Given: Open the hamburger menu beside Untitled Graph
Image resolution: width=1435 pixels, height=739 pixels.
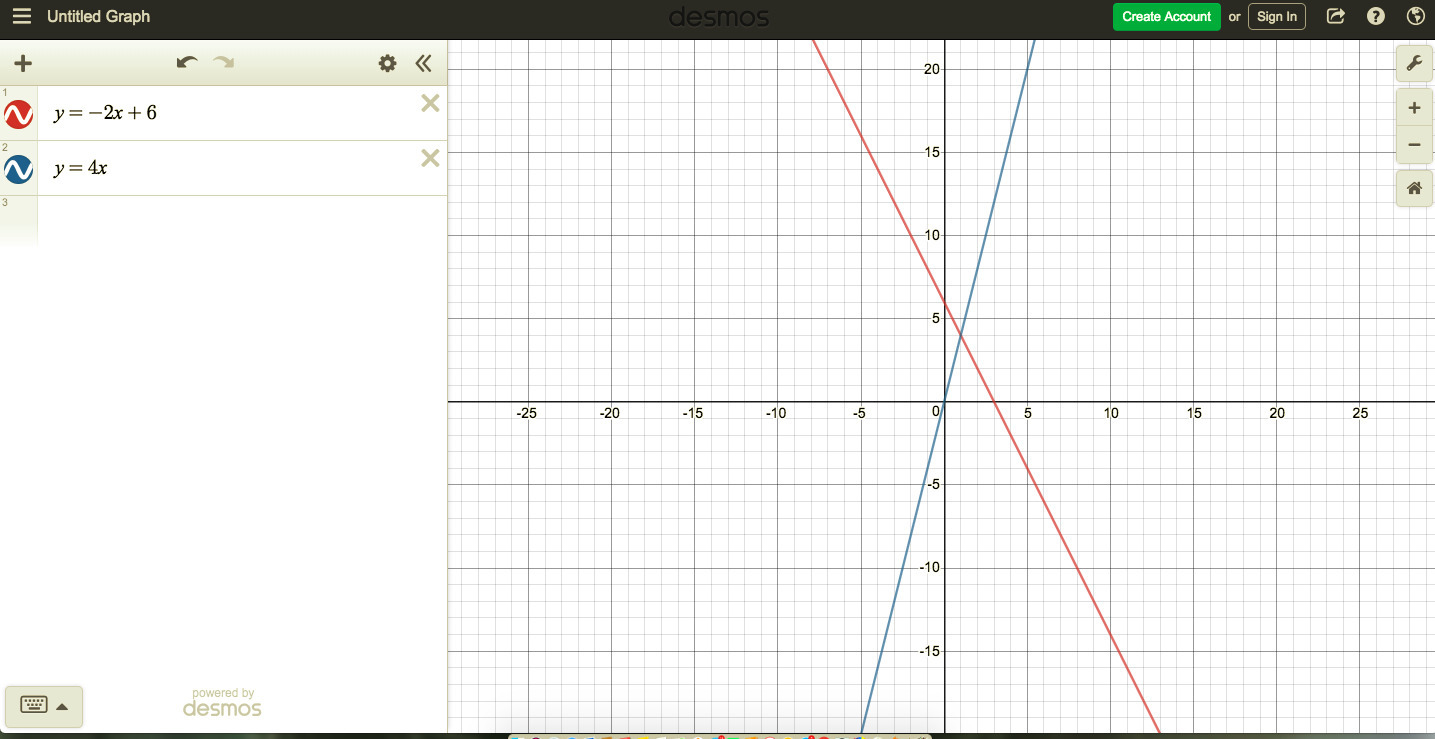Looking at the screenshot, I should 22,17.
